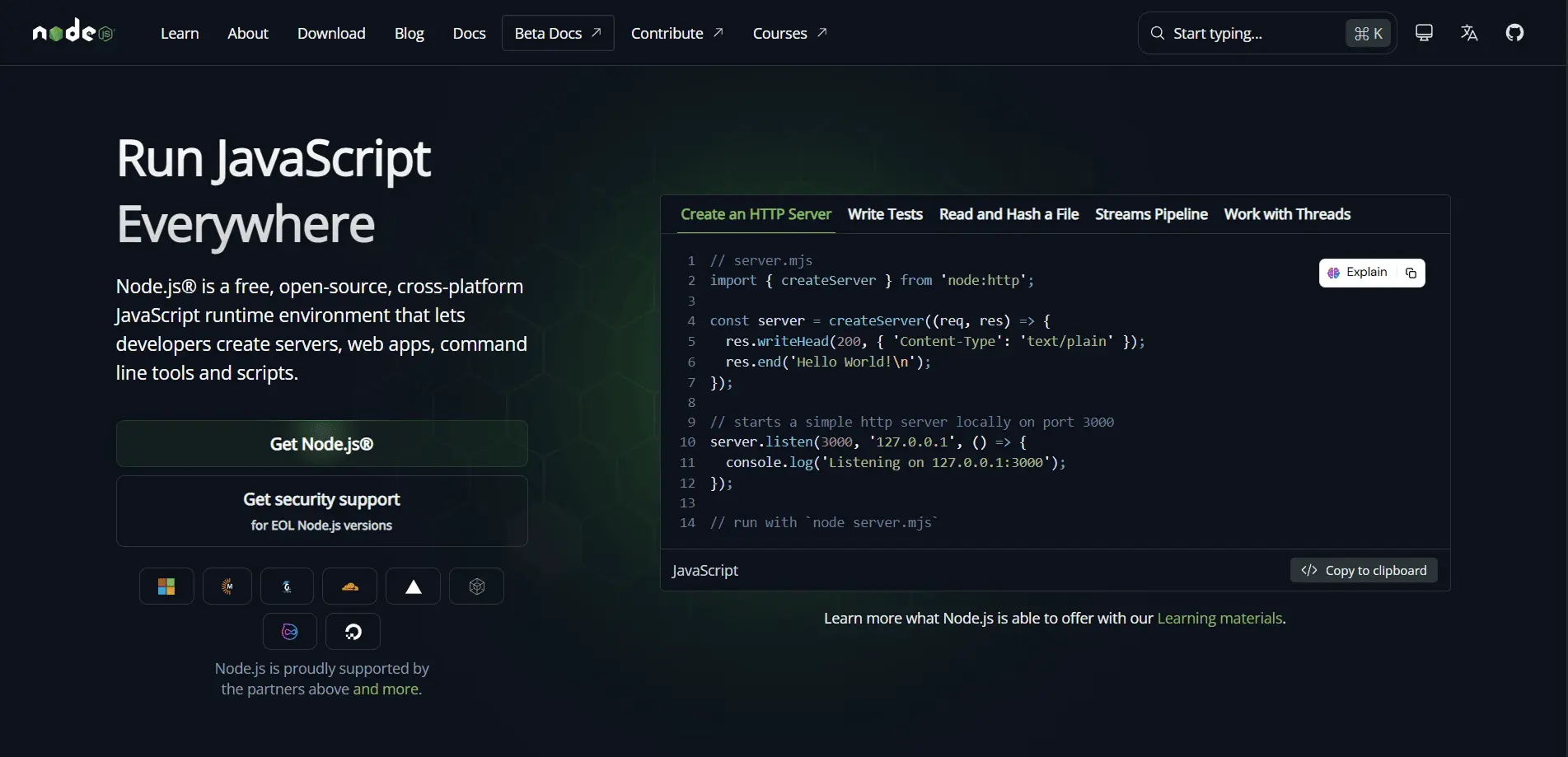Follow the 'and more' partners link
1568x757 pixels.
[387, 689]
